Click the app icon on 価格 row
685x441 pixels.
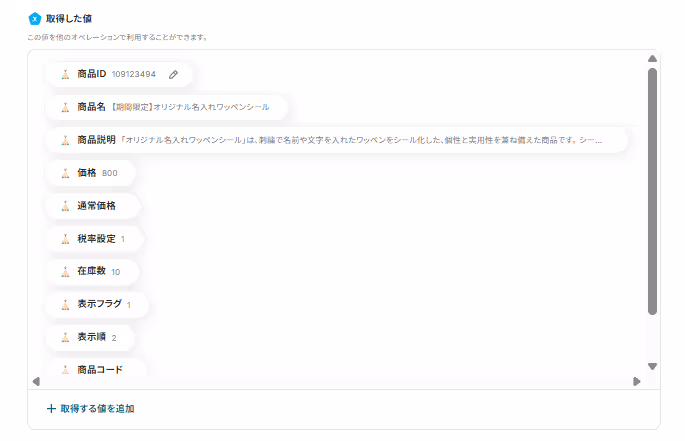click(65, 173)
